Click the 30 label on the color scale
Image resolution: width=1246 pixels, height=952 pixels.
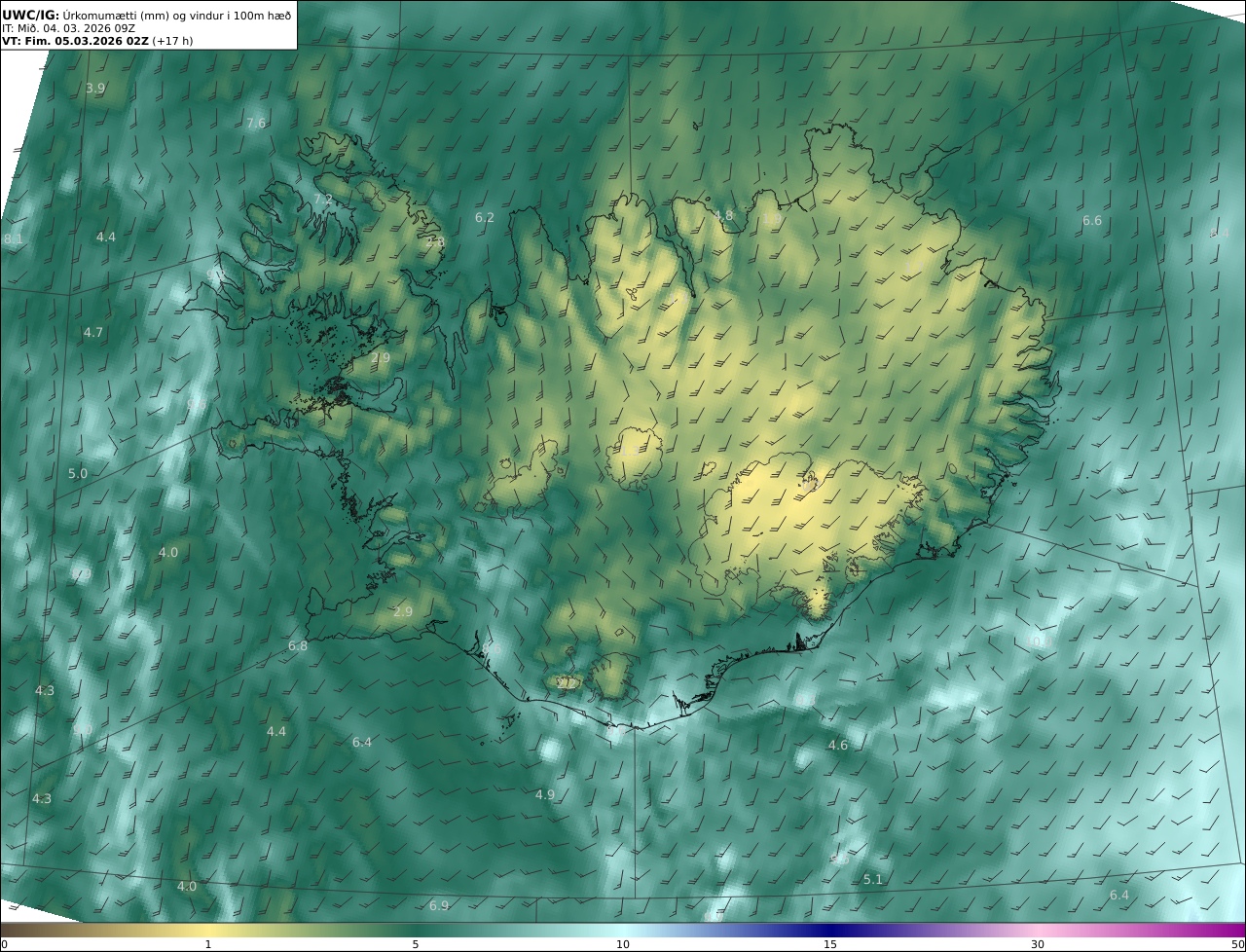pos(1038,944)
